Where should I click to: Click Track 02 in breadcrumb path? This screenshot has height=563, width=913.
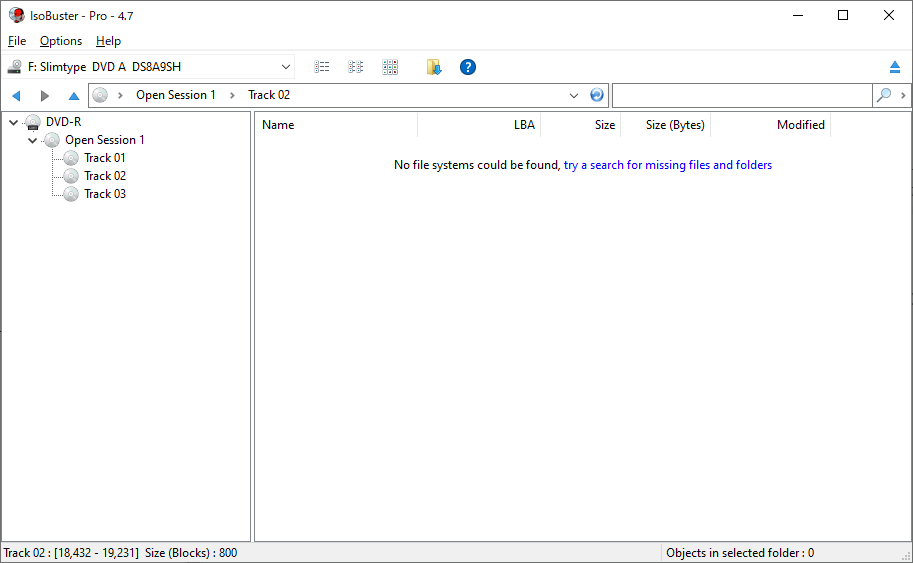[x=269, y=95]
